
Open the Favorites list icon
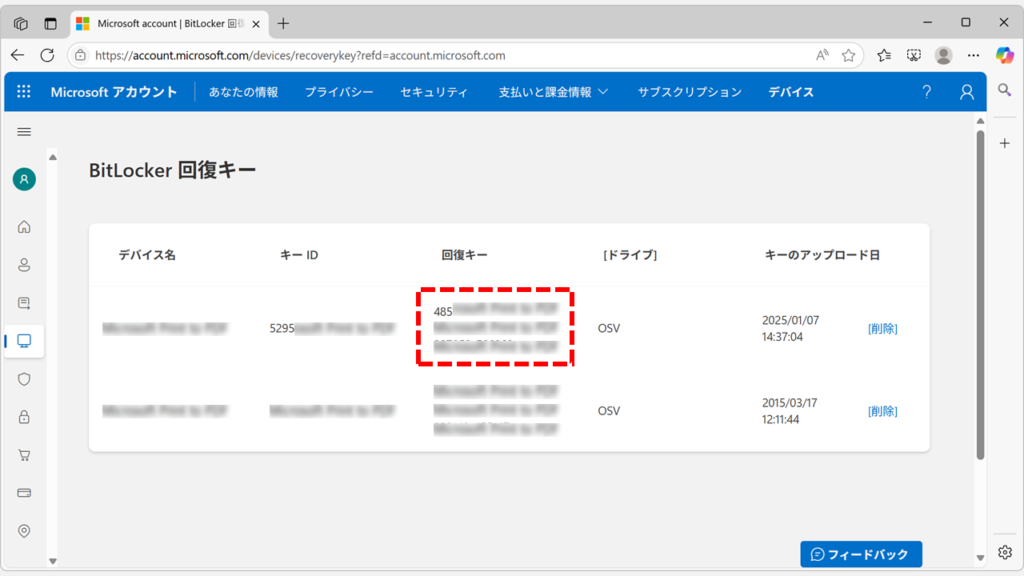884,56
